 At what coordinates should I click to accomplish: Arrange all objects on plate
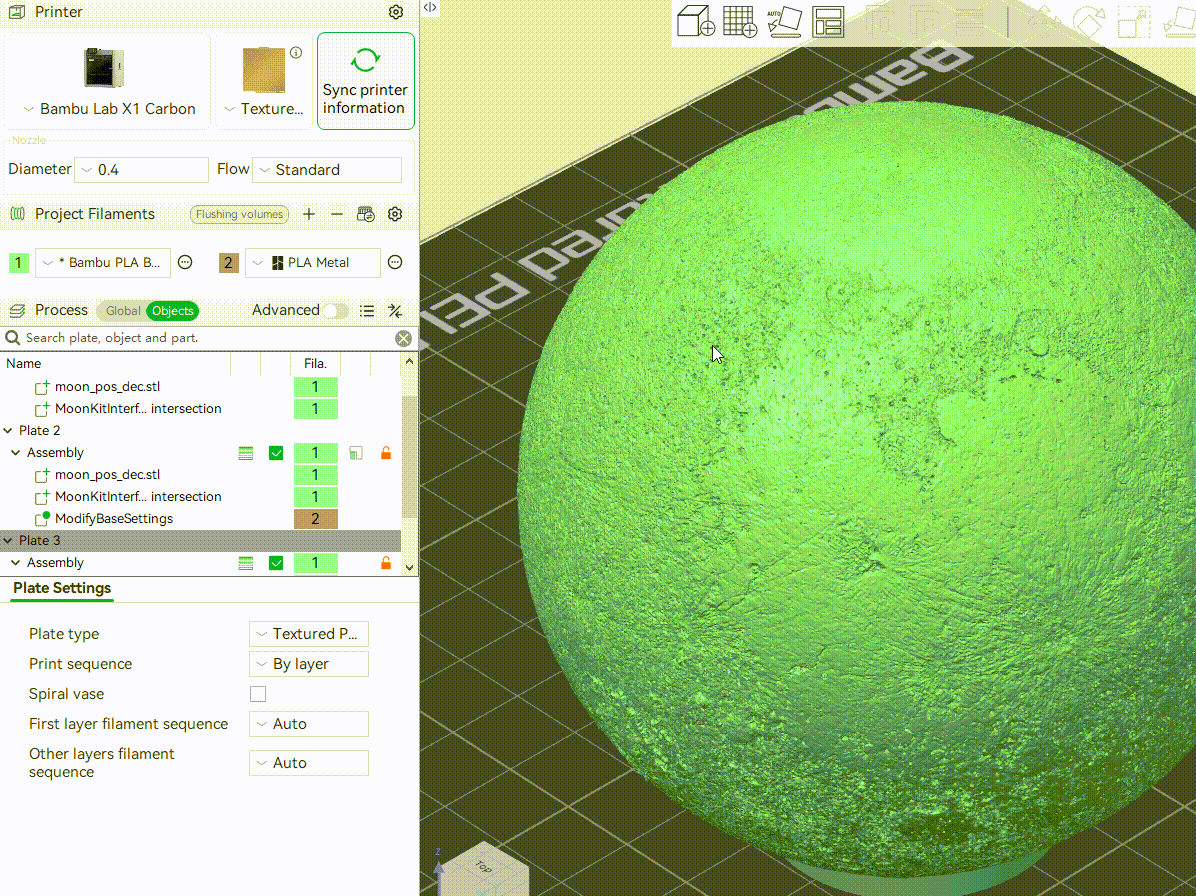click(x=828, y=21)
